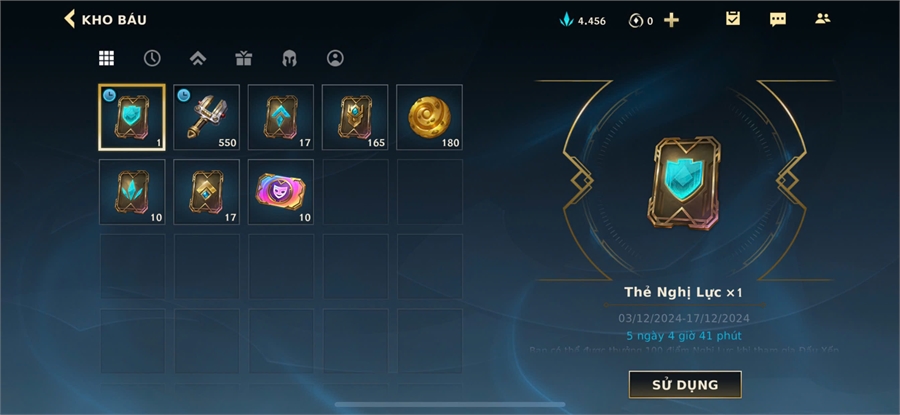Show the helmet category tab
Viewport: 900px width, 415px height.
click(x=289, y=58)
